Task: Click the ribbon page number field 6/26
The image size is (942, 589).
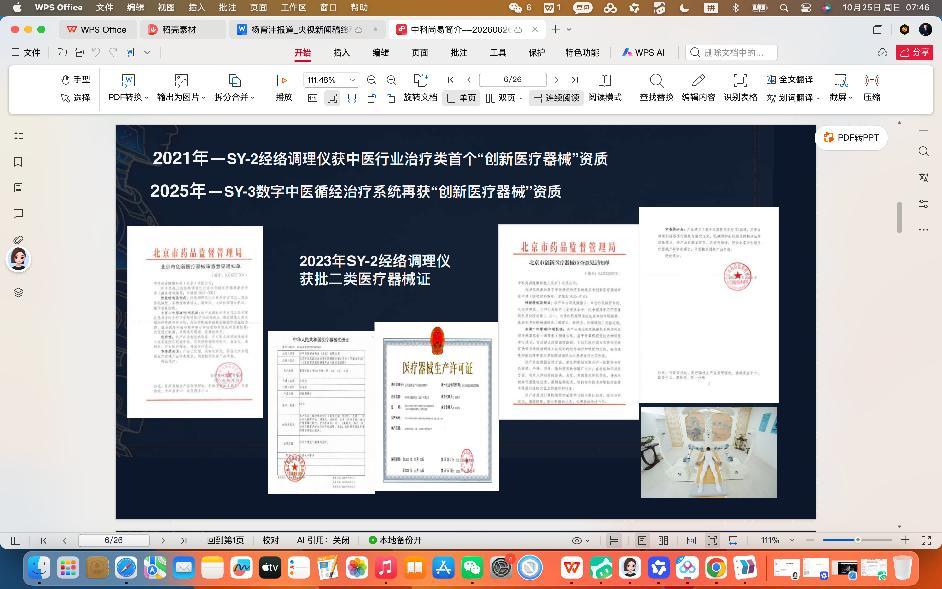Action: 512,79
